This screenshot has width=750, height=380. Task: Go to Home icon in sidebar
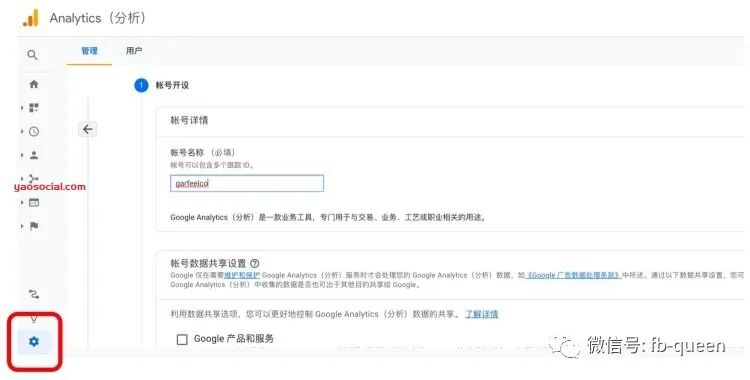point(34,84)
